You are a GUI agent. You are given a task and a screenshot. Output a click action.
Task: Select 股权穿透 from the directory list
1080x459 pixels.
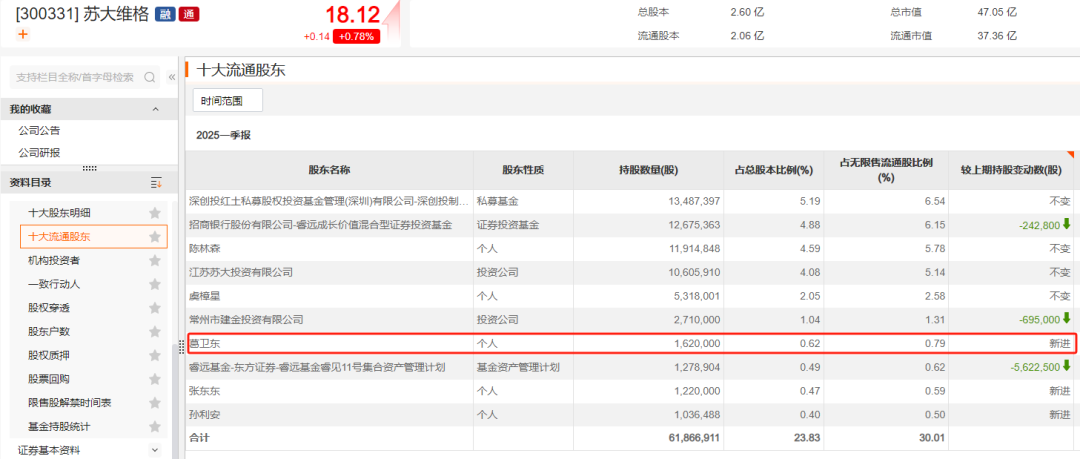pyautogui.click(x=48, y=308)
